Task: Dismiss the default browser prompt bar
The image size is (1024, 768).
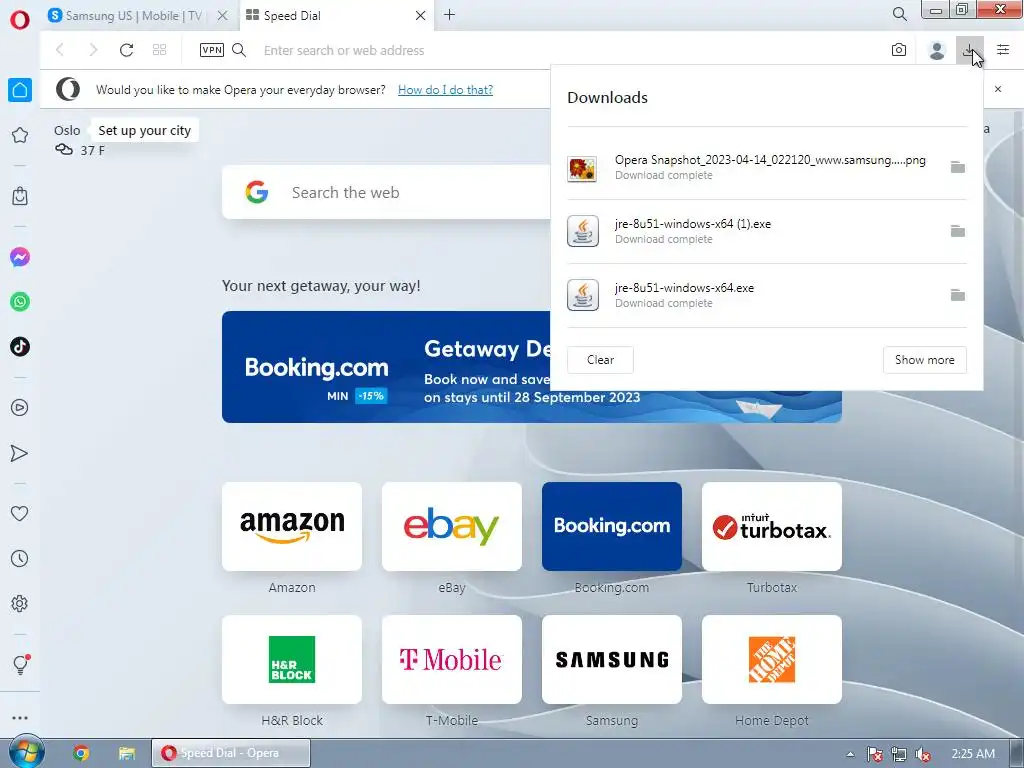Action: (997, 89)
